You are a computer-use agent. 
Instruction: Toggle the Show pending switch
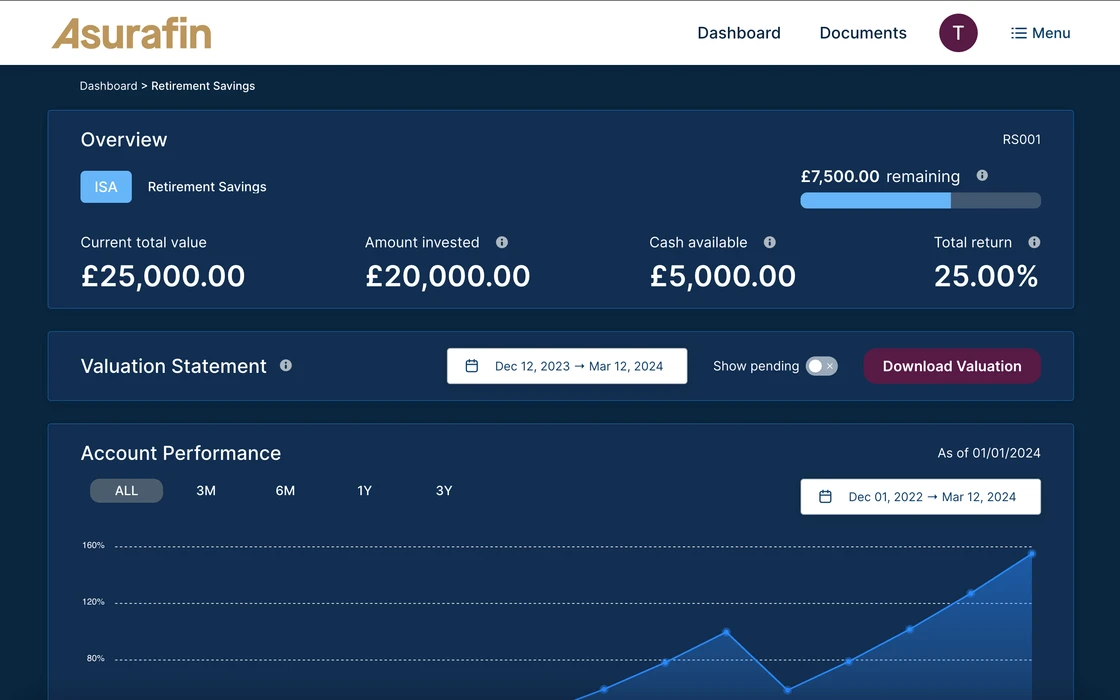click(821, 366)
